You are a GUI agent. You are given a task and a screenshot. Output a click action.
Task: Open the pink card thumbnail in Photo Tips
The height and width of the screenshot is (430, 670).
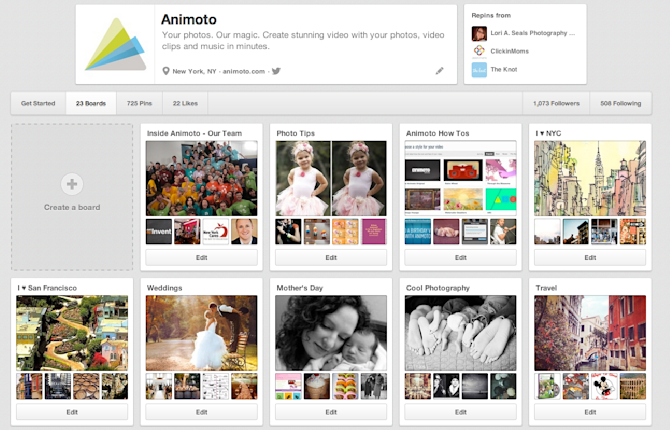374,232
